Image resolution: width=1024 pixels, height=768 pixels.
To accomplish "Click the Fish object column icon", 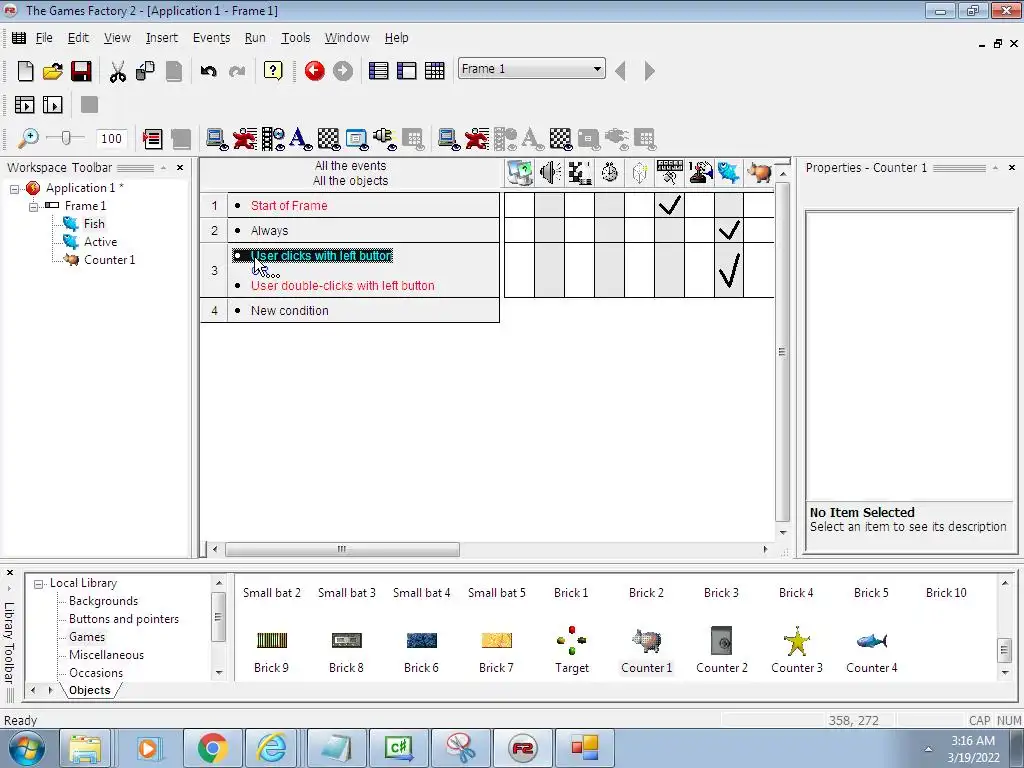I will [729, 173].
